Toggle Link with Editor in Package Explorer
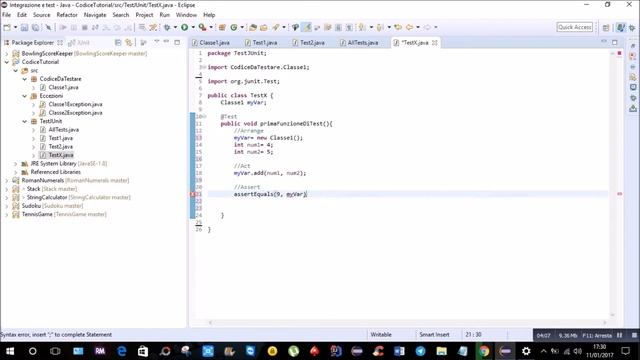 129,42
